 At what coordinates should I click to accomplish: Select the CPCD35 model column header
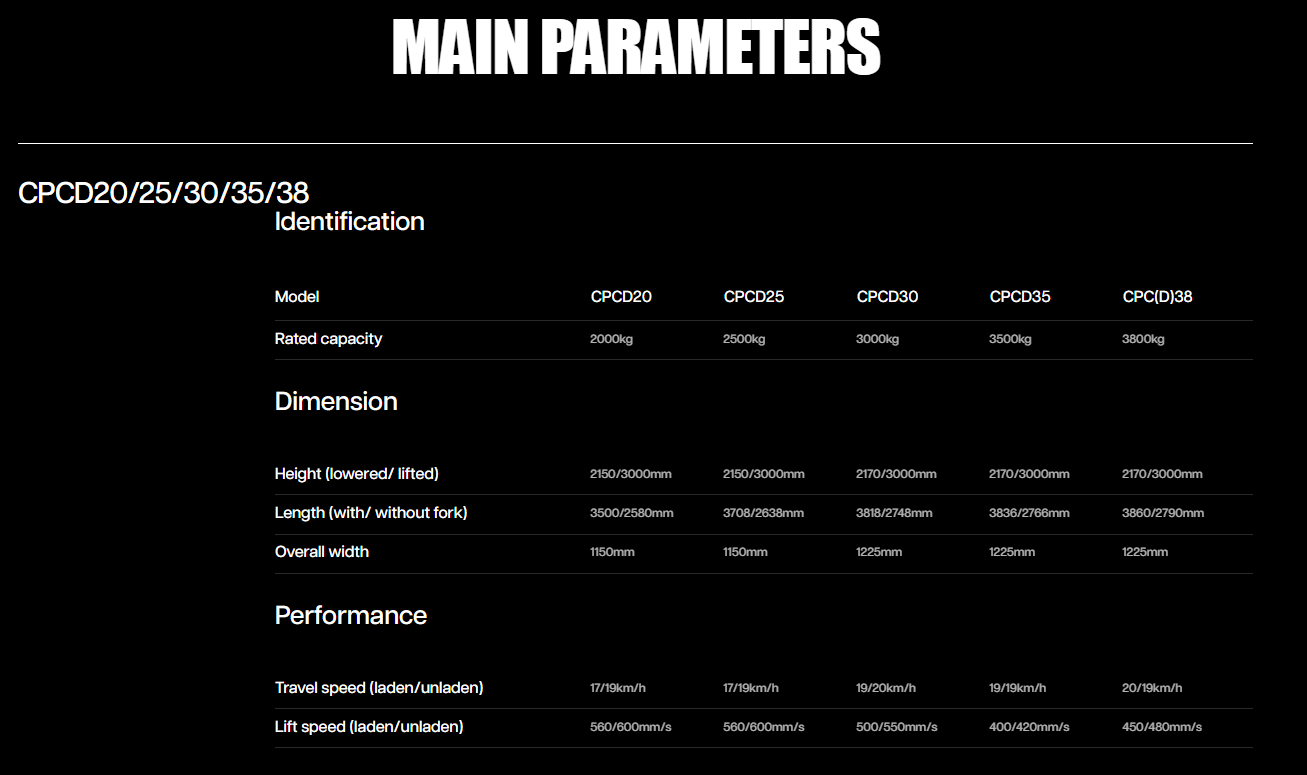tap(1020, 297)
